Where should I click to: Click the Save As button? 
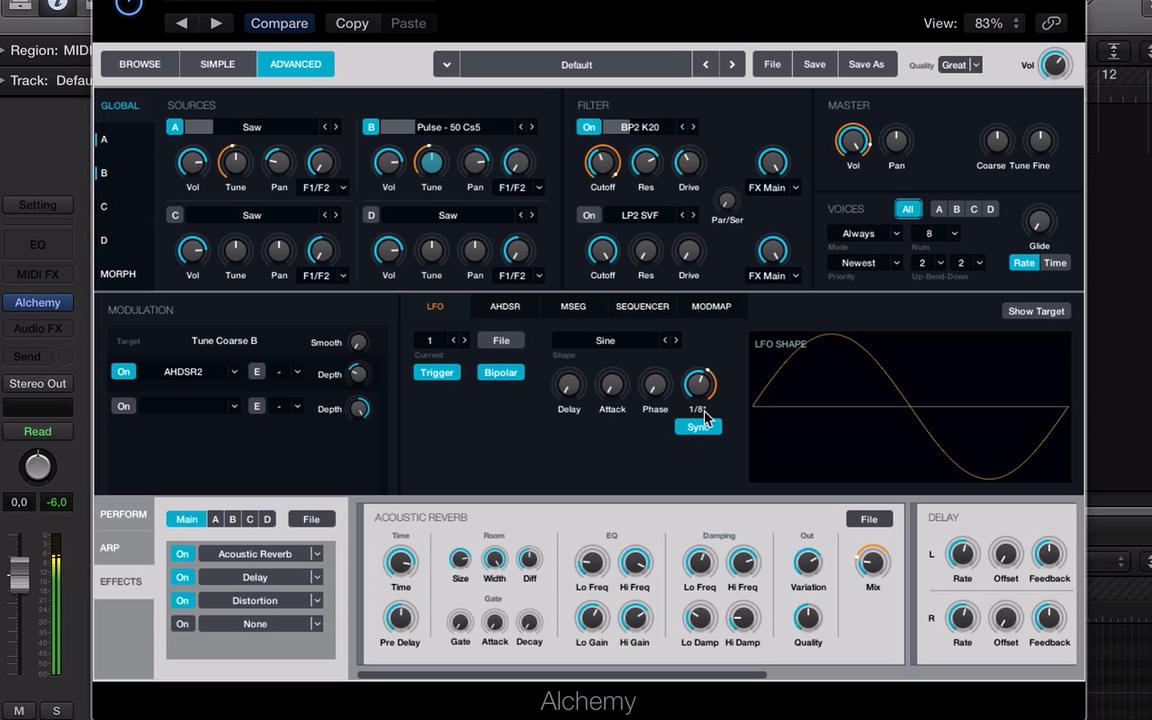tap(866, 65)
